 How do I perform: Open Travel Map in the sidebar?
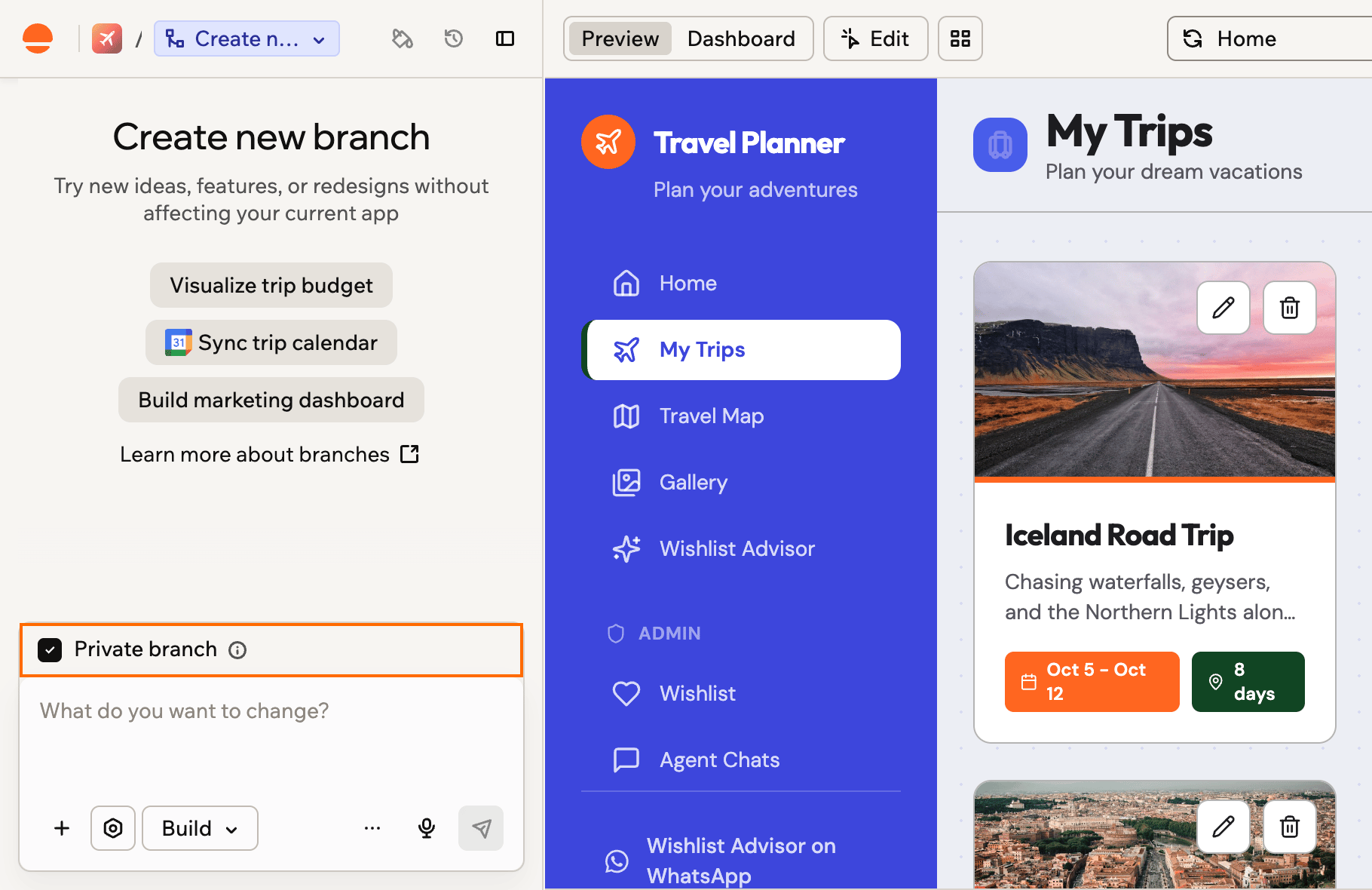click(x=741, y=416)
